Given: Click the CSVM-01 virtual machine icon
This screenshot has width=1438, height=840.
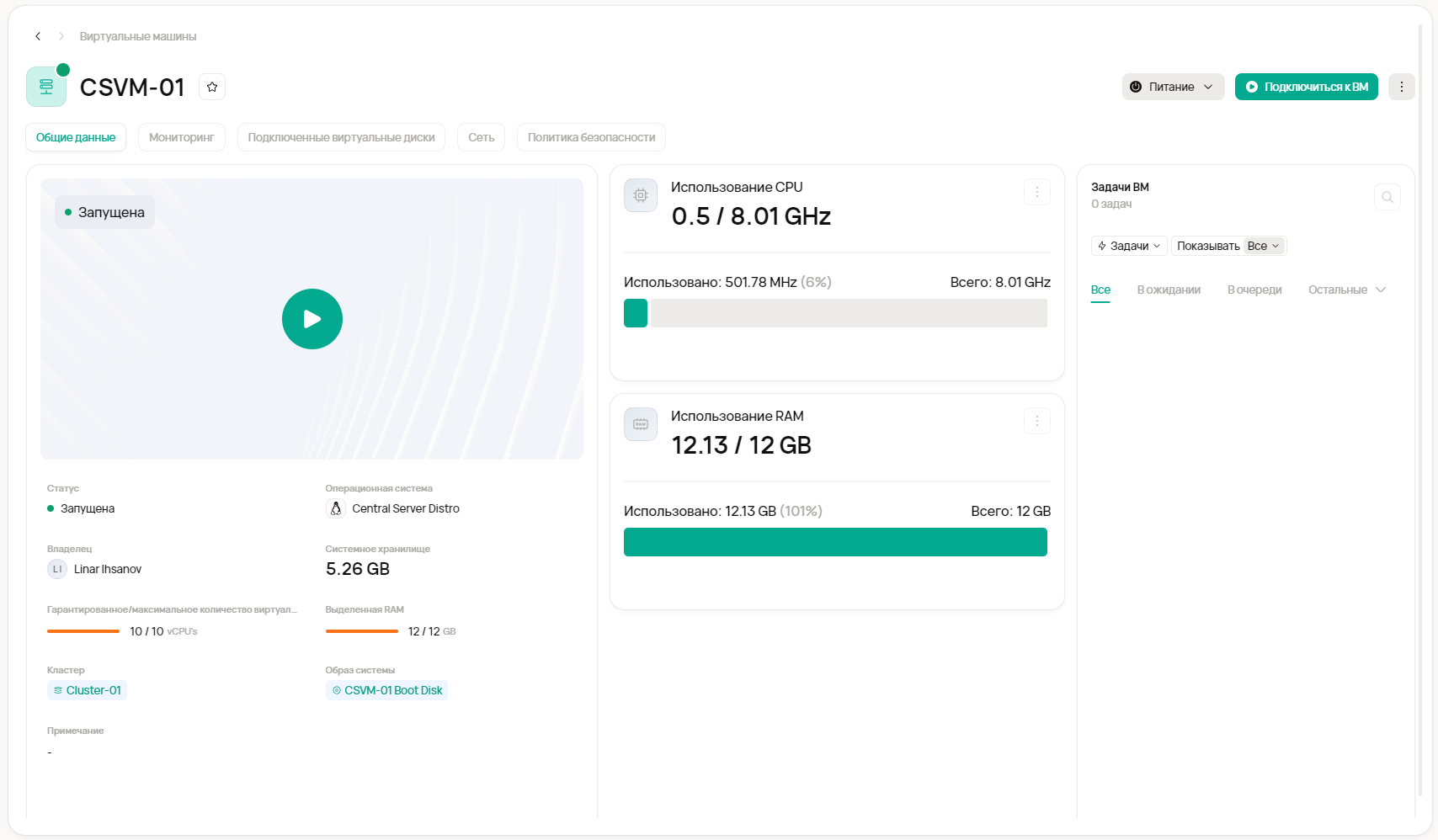Looking at the screenshot, I should tap(46, 87).
